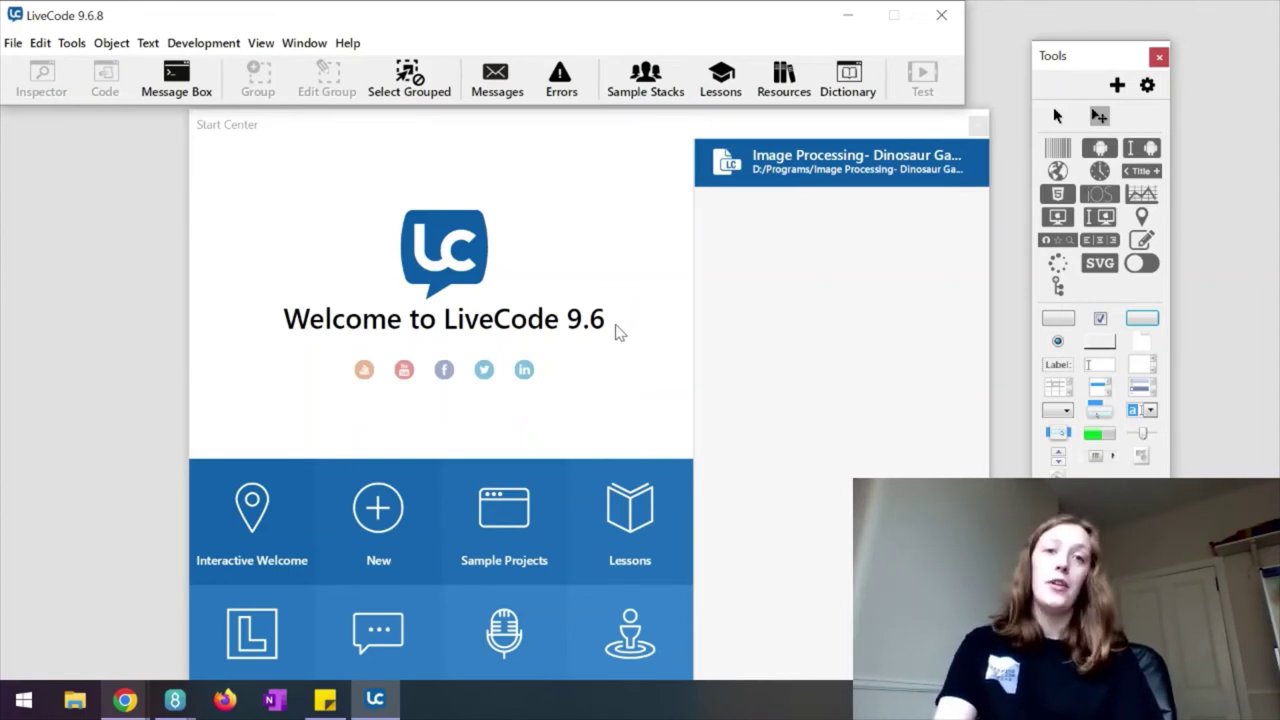Open the Tools palette gear settings
1280x720 pixels.
(1147, 86)
